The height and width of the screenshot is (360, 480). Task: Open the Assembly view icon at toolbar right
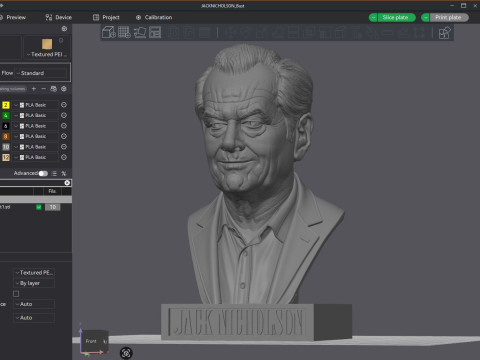444,33
